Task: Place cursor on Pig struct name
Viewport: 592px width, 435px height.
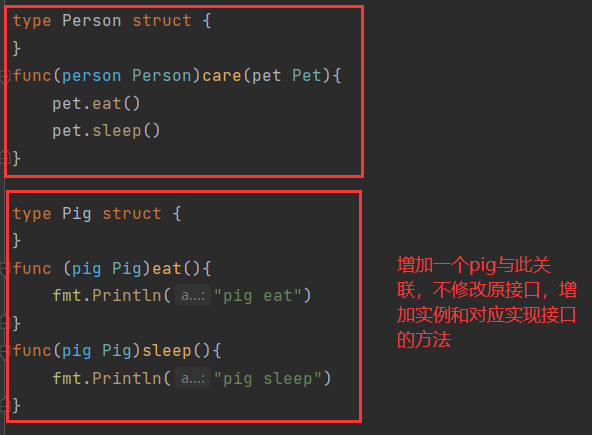Action: 77,213
